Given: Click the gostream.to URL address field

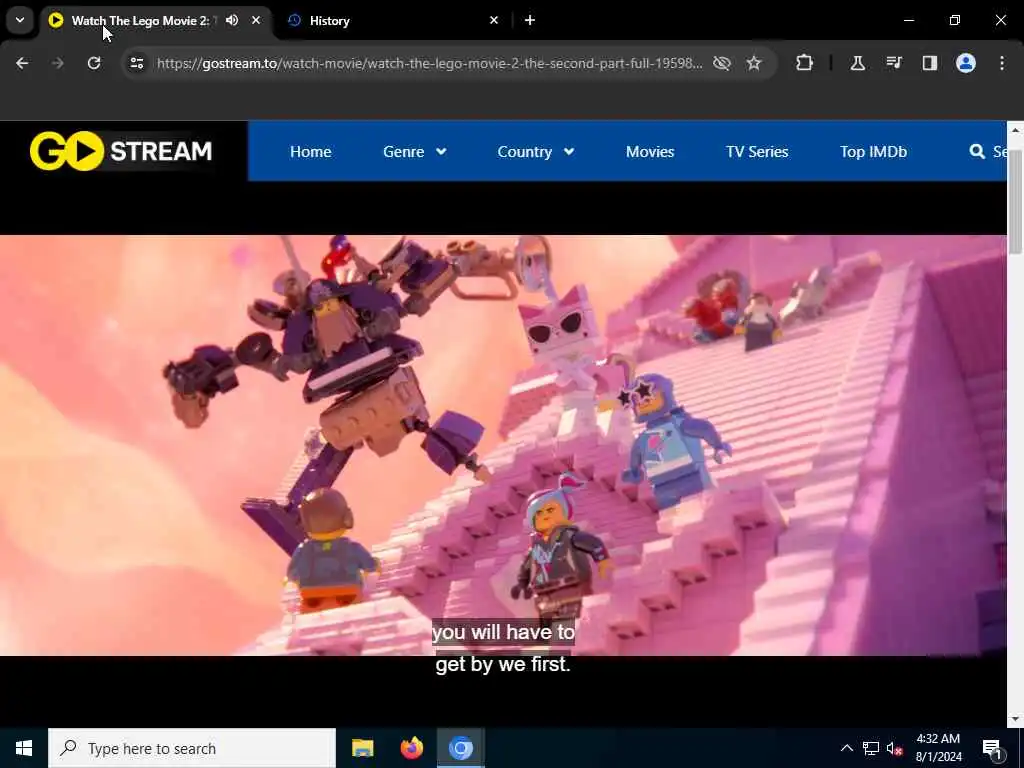Looking at the screenshot, I should click(429, 63).
